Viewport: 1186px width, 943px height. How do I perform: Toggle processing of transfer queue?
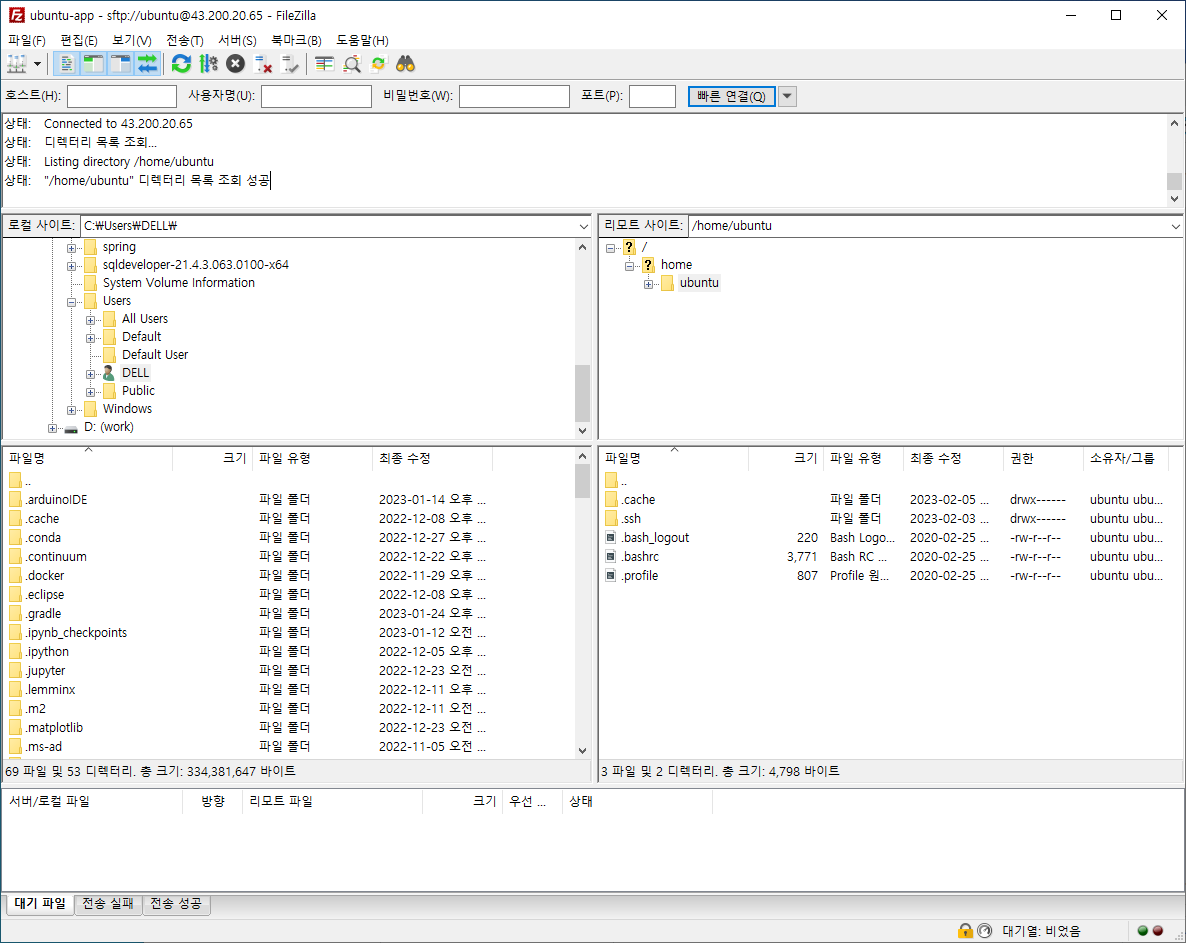(209, 64)
